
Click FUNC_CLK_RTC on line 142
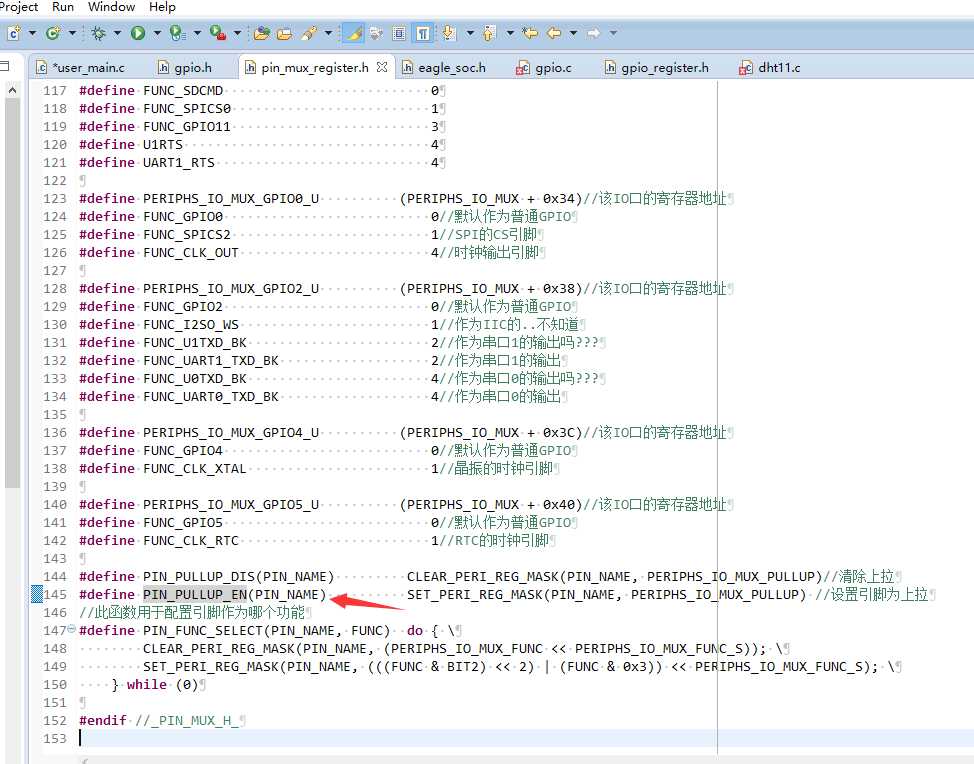191,540
